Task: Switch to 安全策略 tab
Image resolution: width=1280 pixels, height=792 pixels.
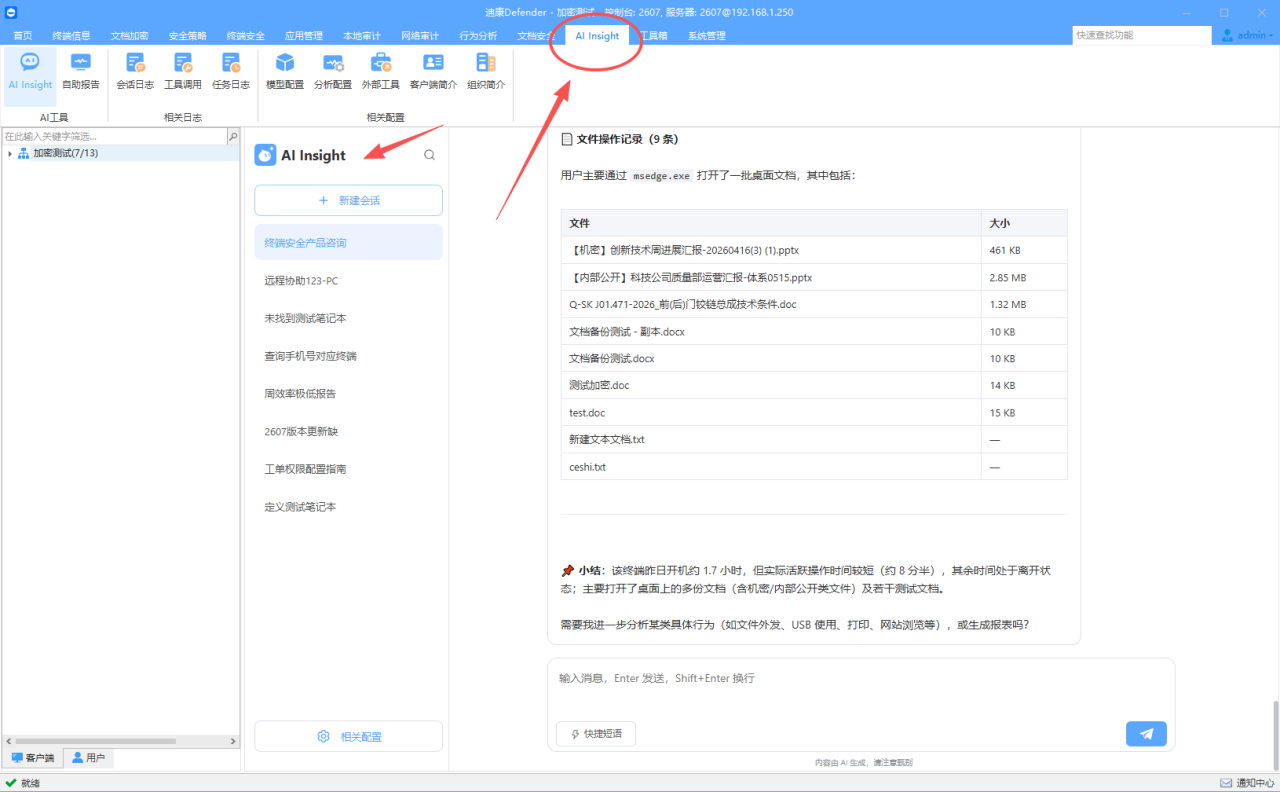Action: (187, 36)
